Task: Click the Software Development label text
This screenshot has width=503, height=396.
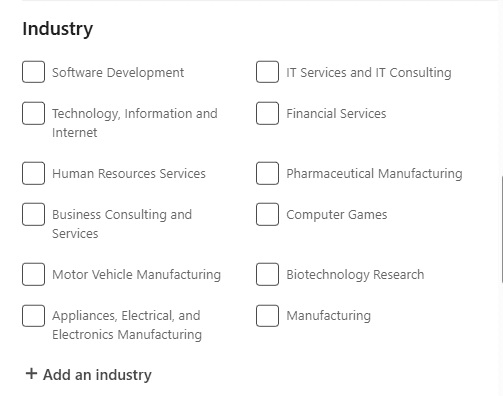Action: (118, 73)
